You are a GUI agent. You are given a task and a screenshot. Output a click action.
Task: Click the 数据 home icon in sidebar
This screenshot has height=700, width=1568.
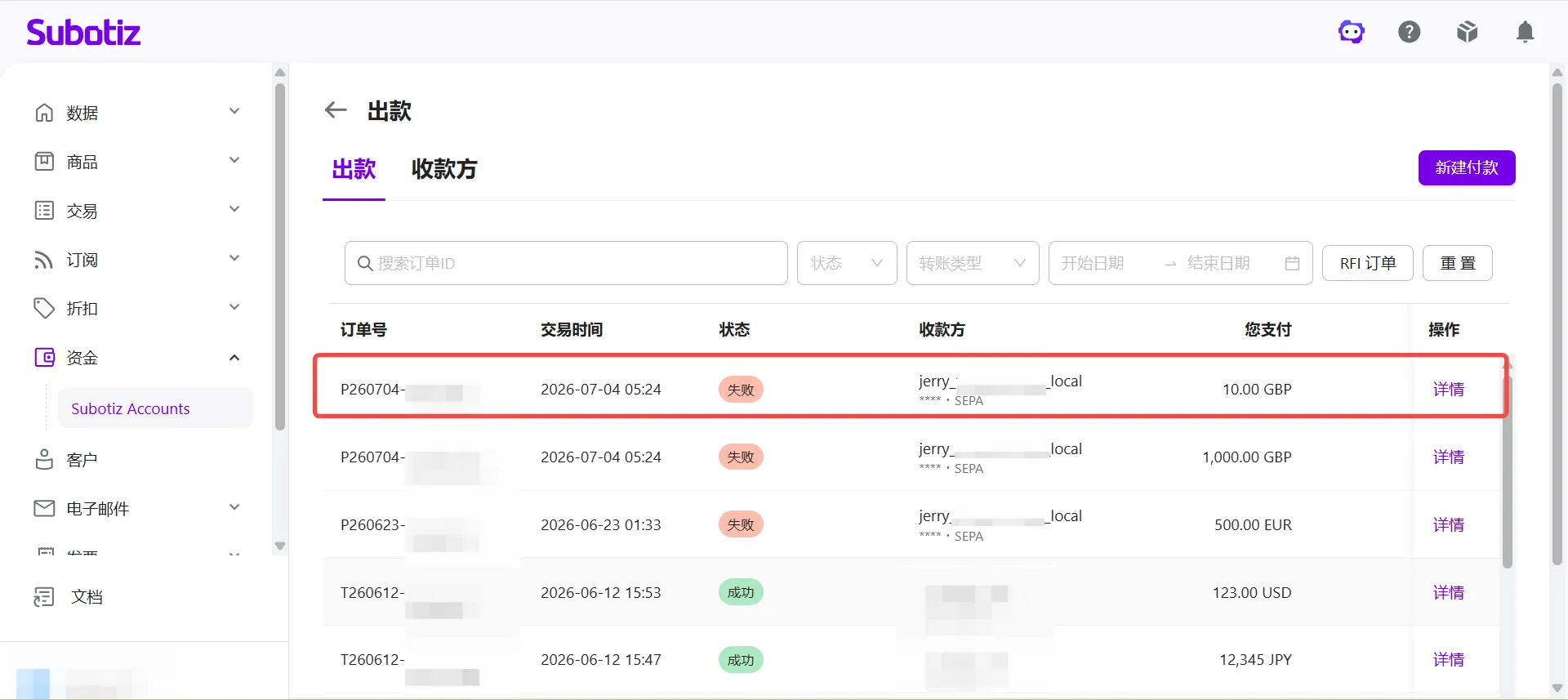coord(44,112)
